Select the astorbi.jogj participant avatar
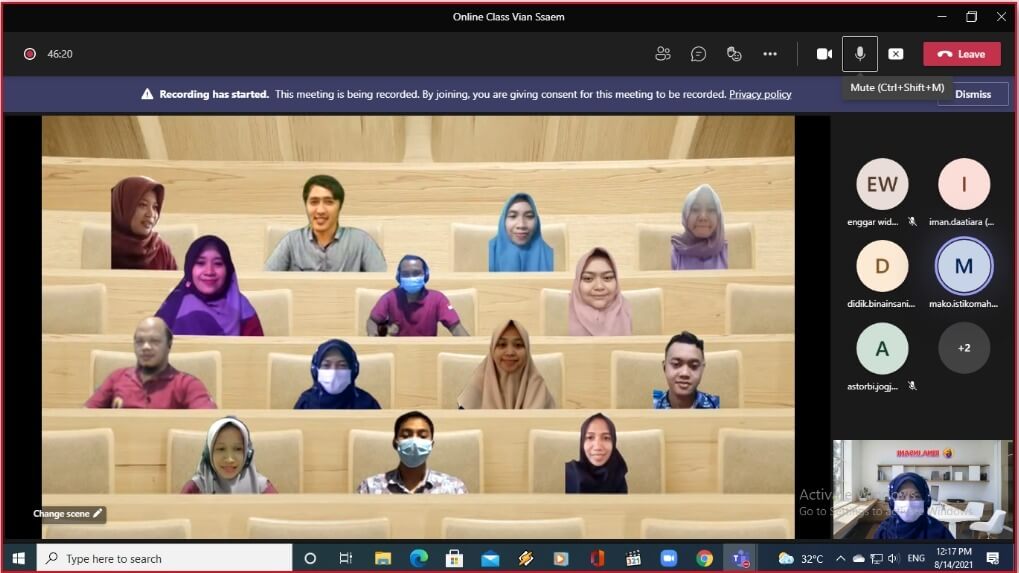This screenshot has height=573, width=1019. (x=882, y=348)
